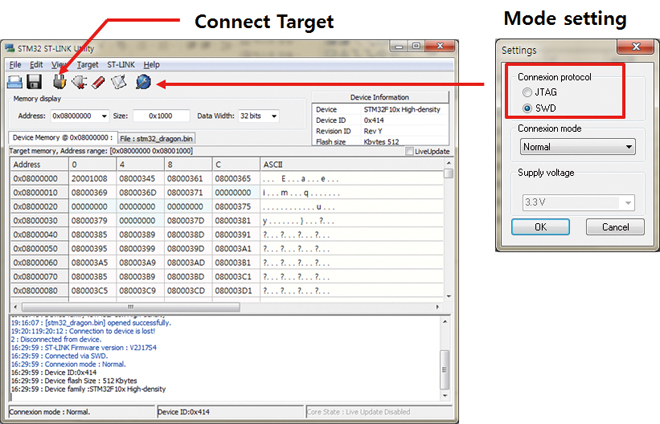Click the Program and verify icon

tap(119, 82)
